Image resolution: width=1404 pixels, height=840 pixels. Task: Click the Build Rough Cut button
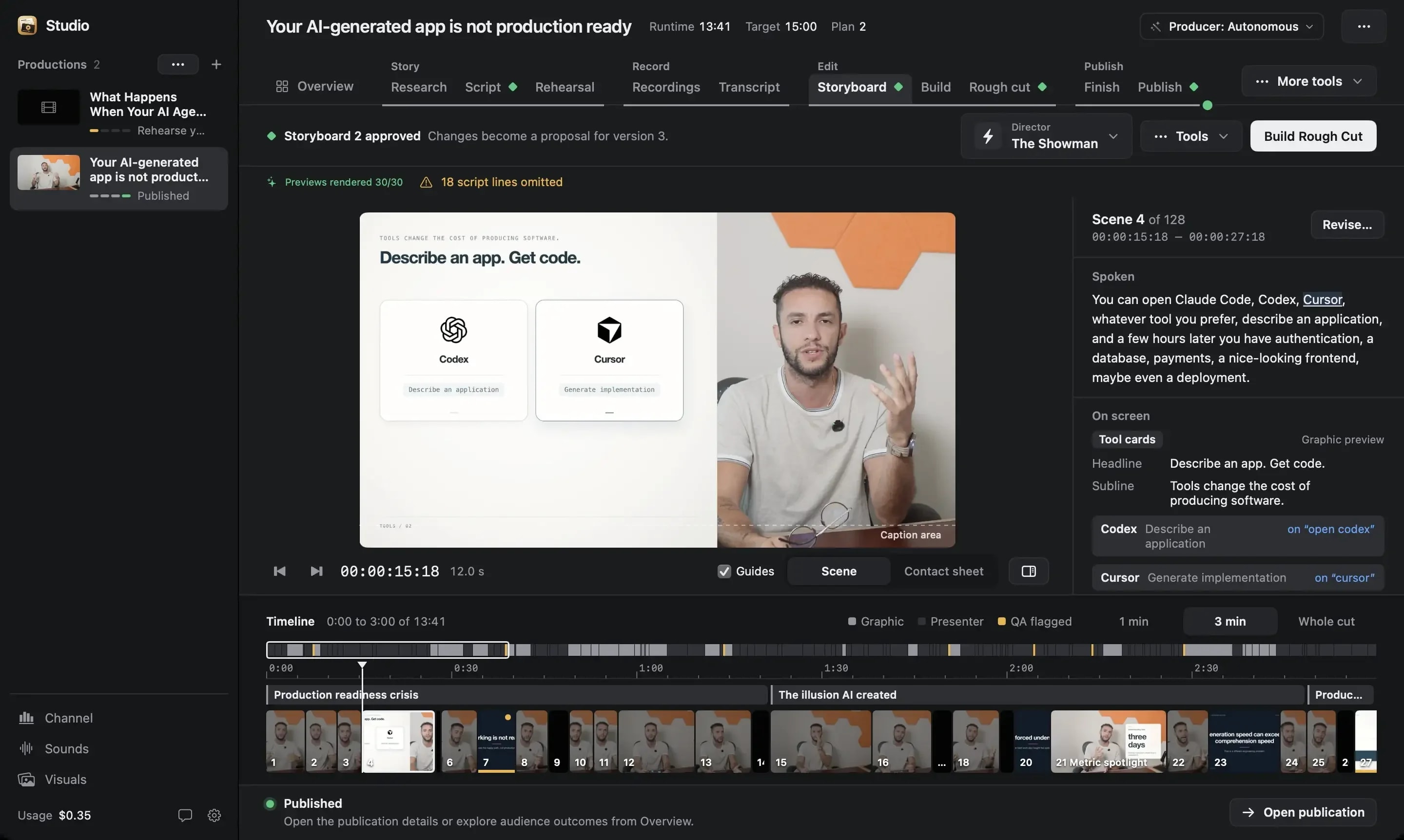1312,136
